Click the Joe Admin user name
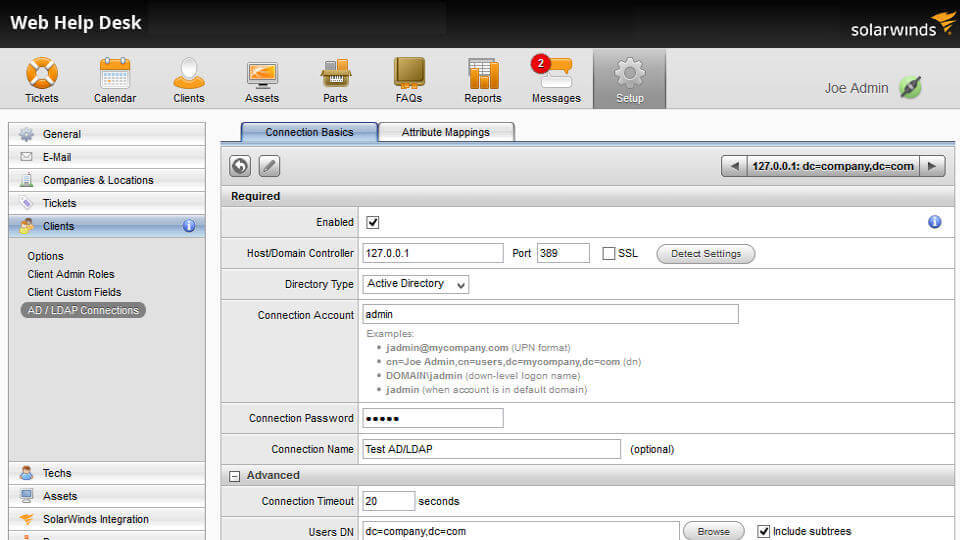The width and height of the screenshot is (960, 540). (856, 88)
